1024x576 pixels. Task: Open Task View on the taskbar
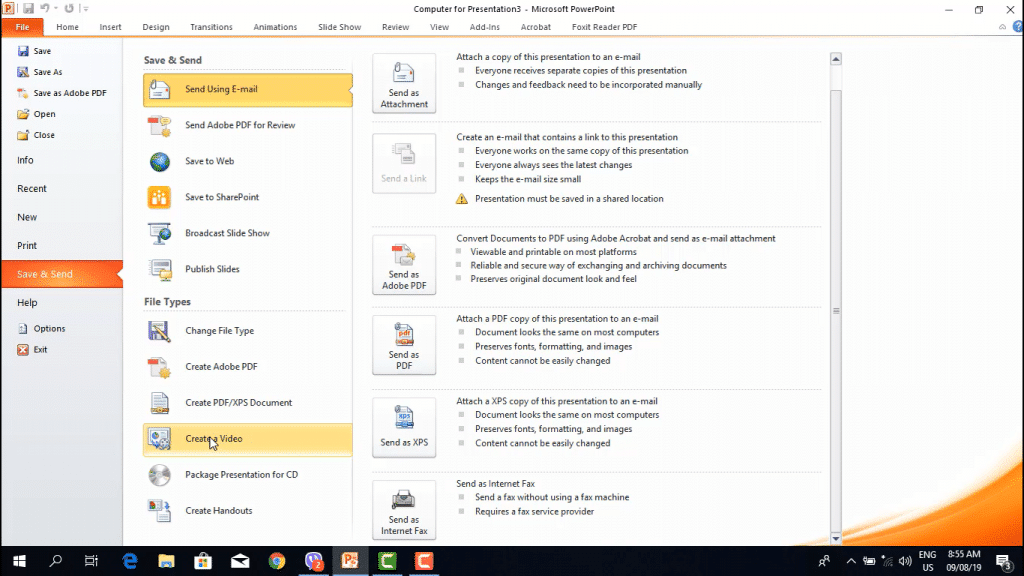point(91,561)
